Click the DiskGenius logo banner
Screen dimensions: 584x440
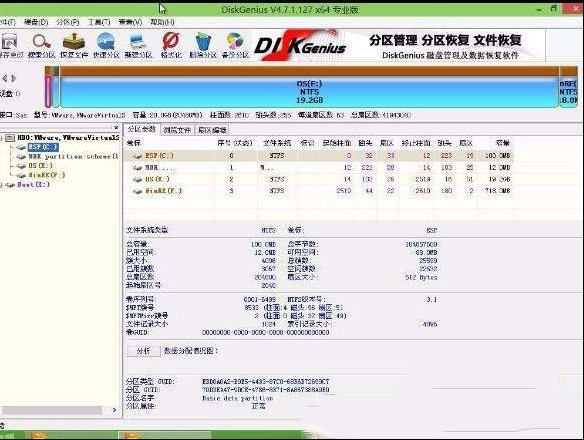click(398, 46)
